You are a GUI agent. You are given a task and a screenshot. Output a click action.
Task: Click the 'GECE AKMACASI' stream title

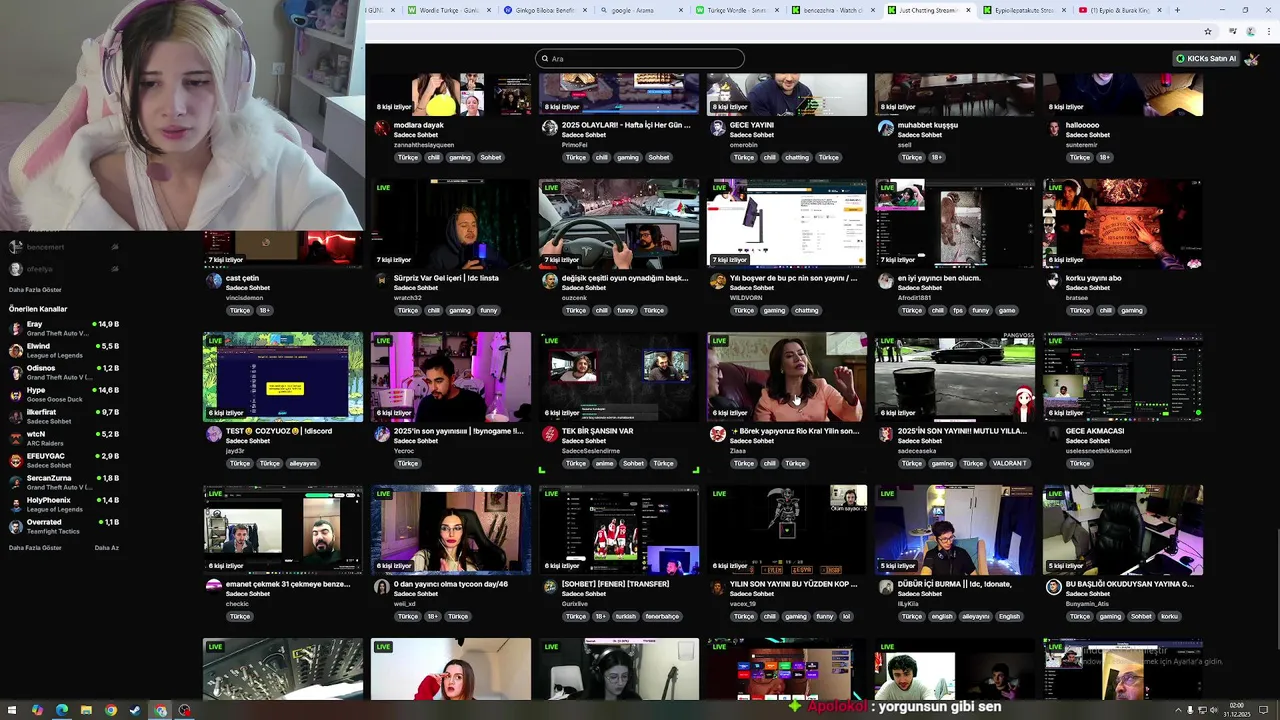(x=1095, y=431)
